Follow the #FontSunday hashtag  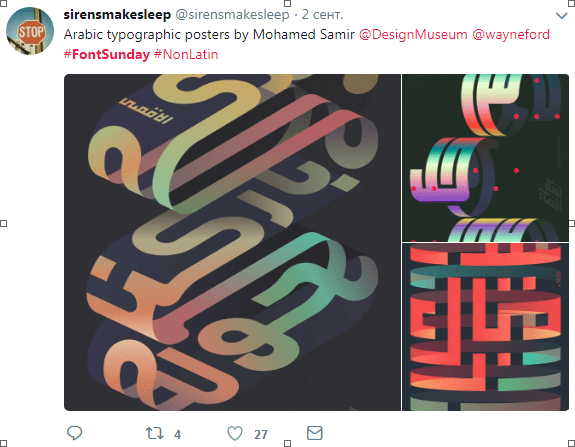click(x=107, y=54)
